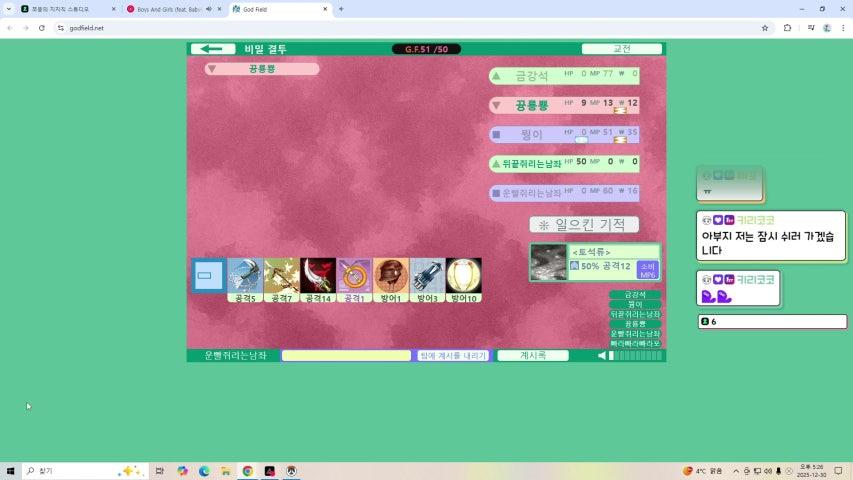Click the 교전 button in top bar

[621, 49]
